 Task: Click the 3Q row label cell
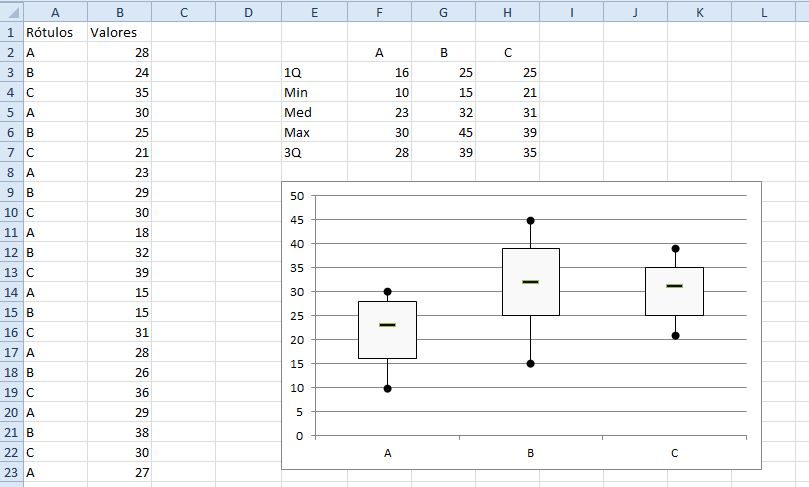(x=314, y=152)
